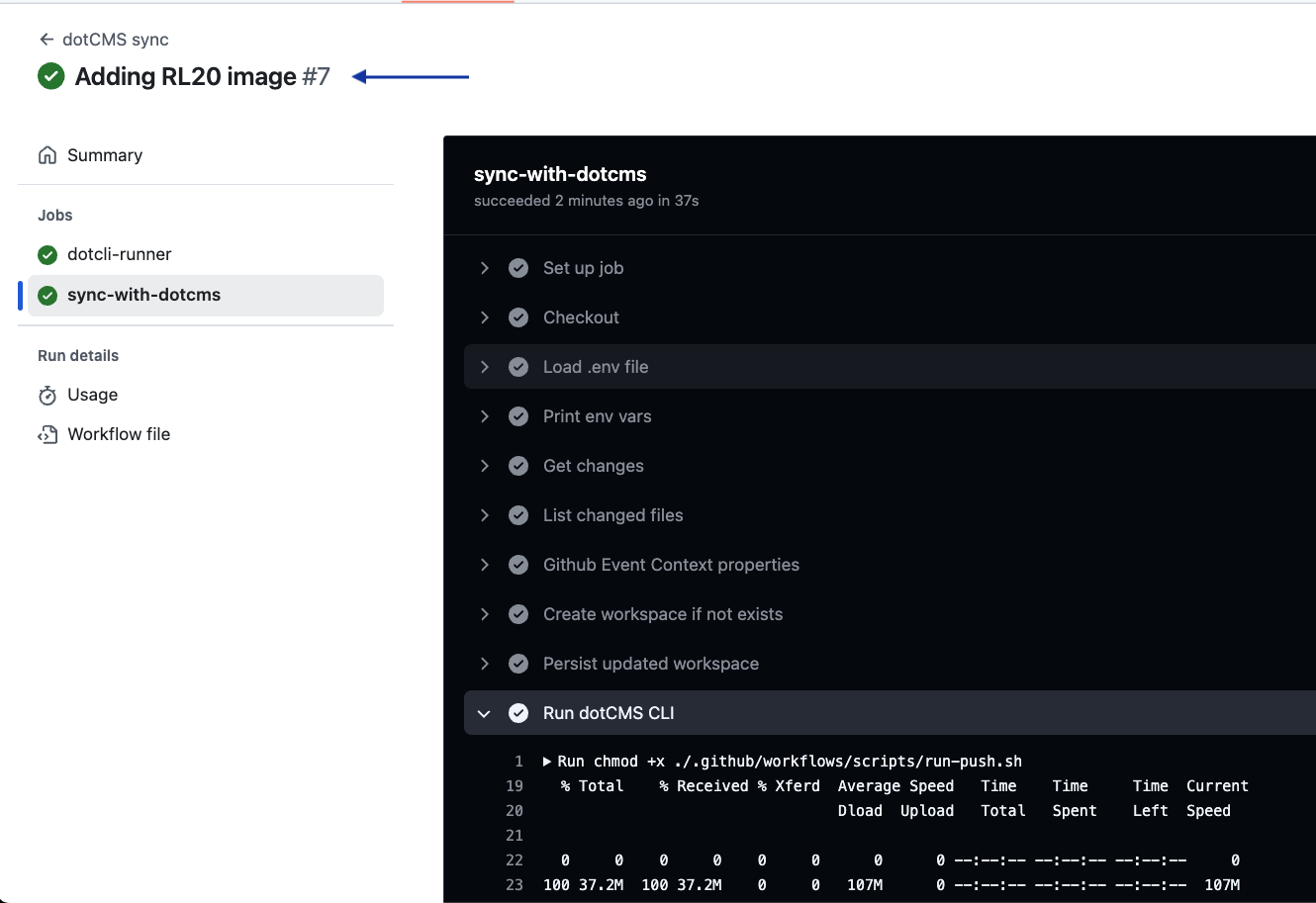Collapse the Run dotCMS CLI step
The width and height of the screenshot is (1316, 903).
pos(484,713)
